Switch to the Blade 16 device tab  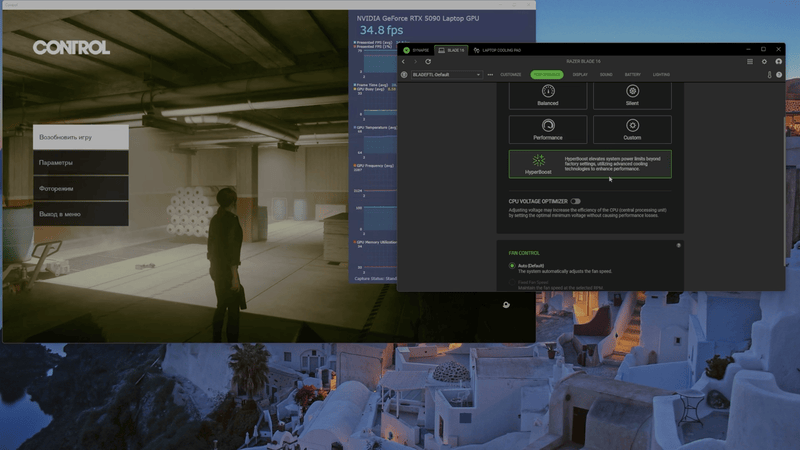(452, 50)
